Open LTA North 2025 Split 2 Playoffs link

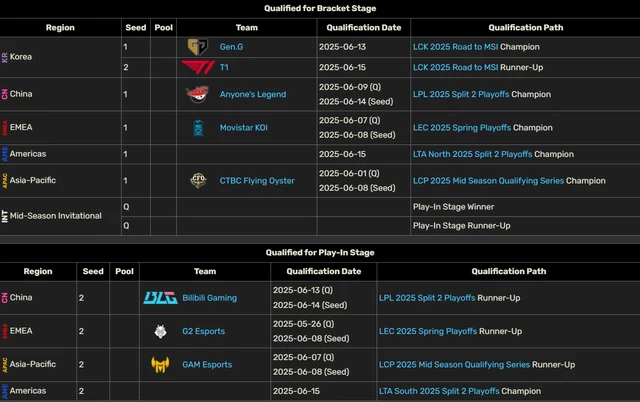[473, 154]
